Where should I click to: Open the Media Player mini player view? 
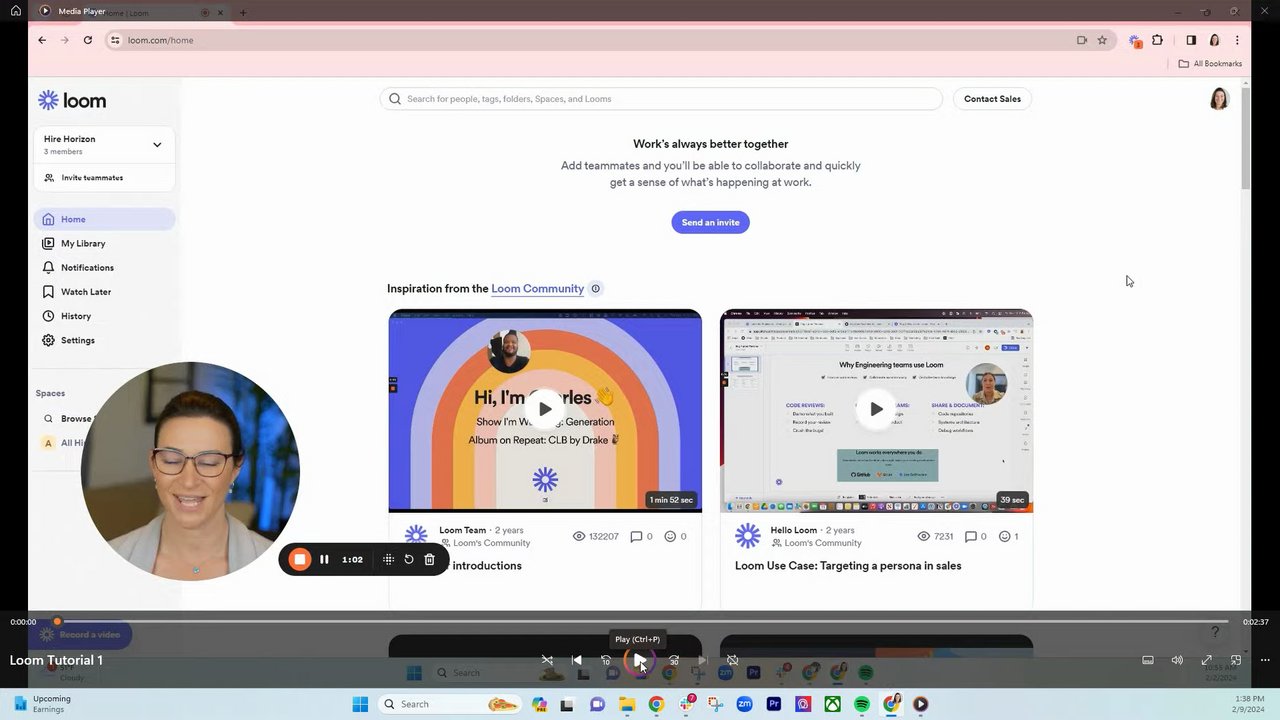click(x=1235, y=660)
